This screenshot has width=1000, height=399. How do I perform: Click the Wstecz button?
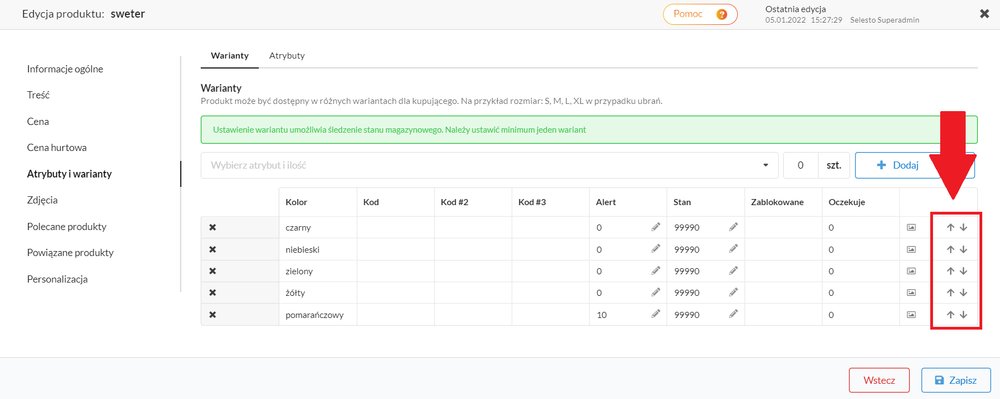click(x=879, y=381)
